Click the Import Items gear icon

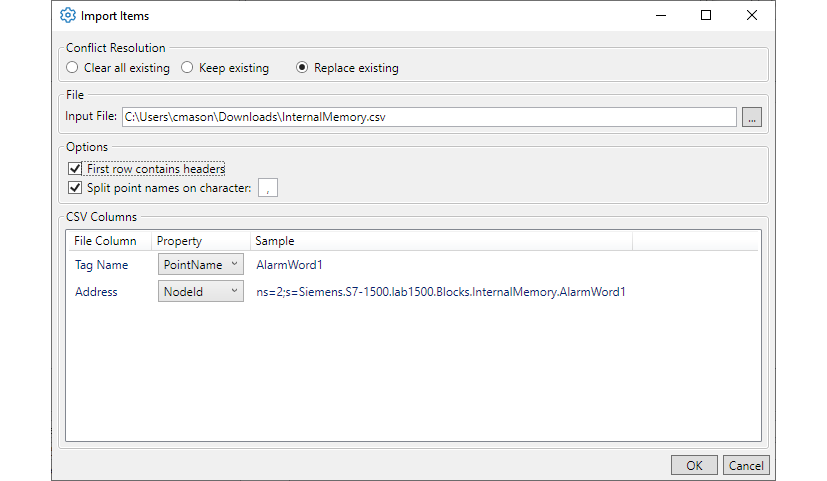pos(68,16)
